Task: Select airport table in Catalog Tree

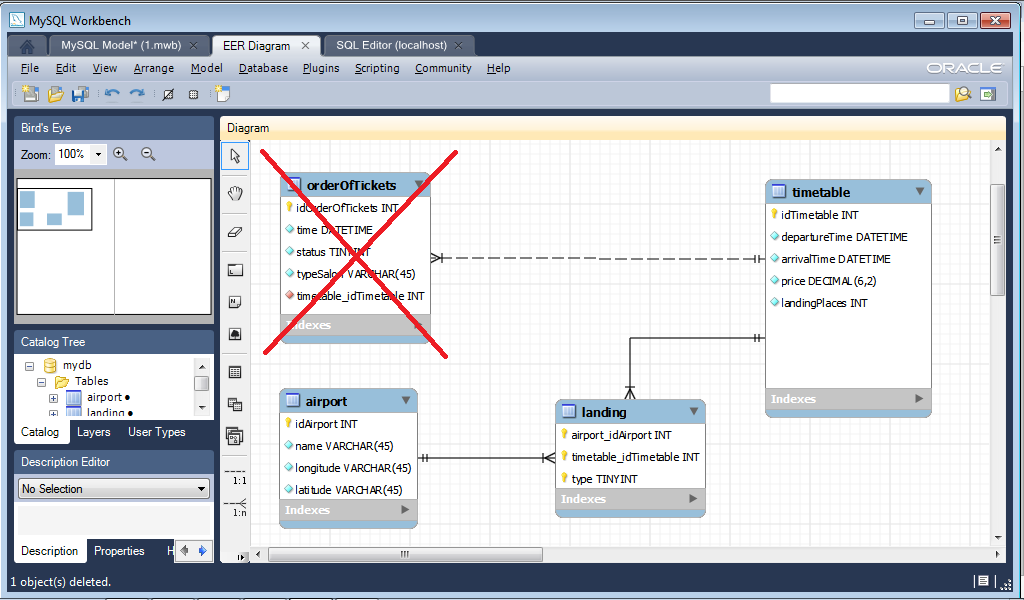Action: tap(104, 397)
